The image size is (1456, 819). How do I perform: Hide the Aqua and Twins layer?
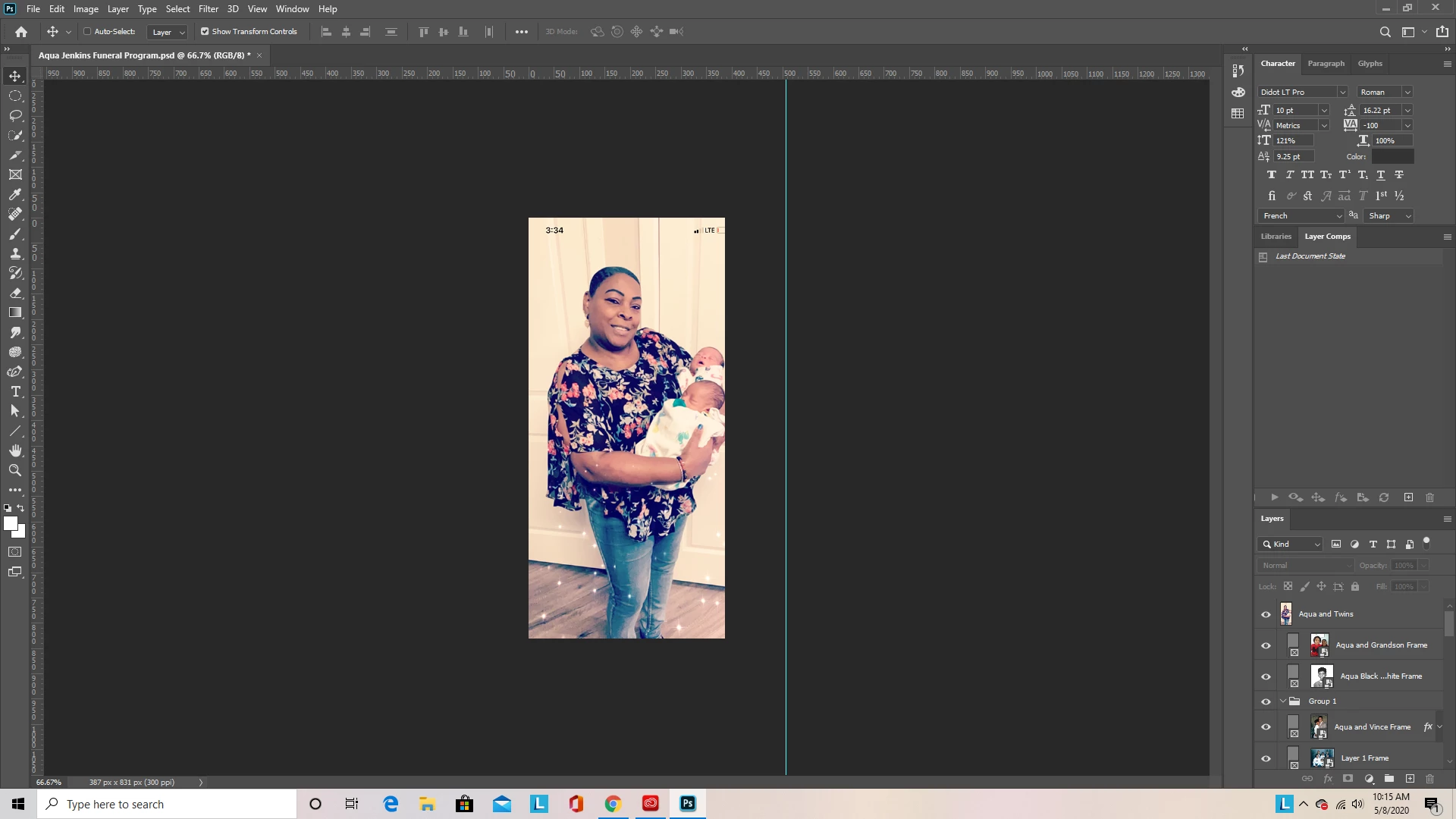[x=1266, y=614]
